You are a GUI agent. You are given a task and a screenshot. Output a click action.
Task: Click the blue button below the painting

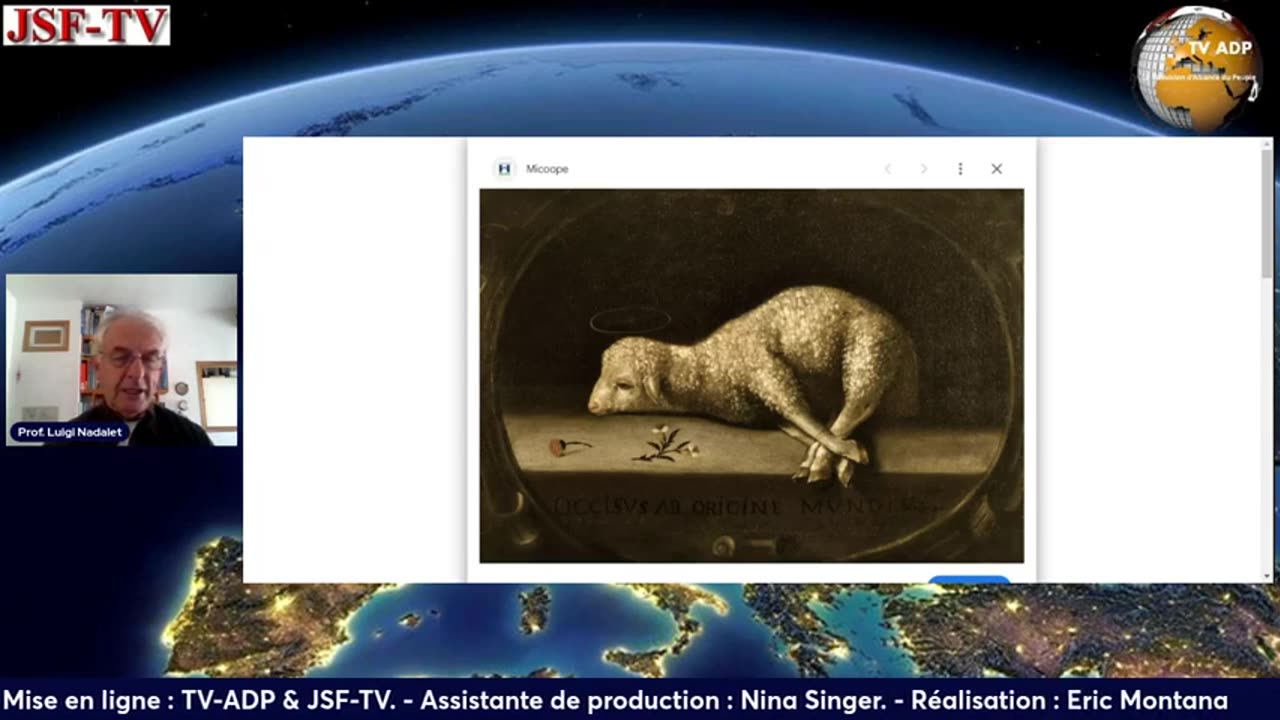pyautogui.click(x=969, y=578)
